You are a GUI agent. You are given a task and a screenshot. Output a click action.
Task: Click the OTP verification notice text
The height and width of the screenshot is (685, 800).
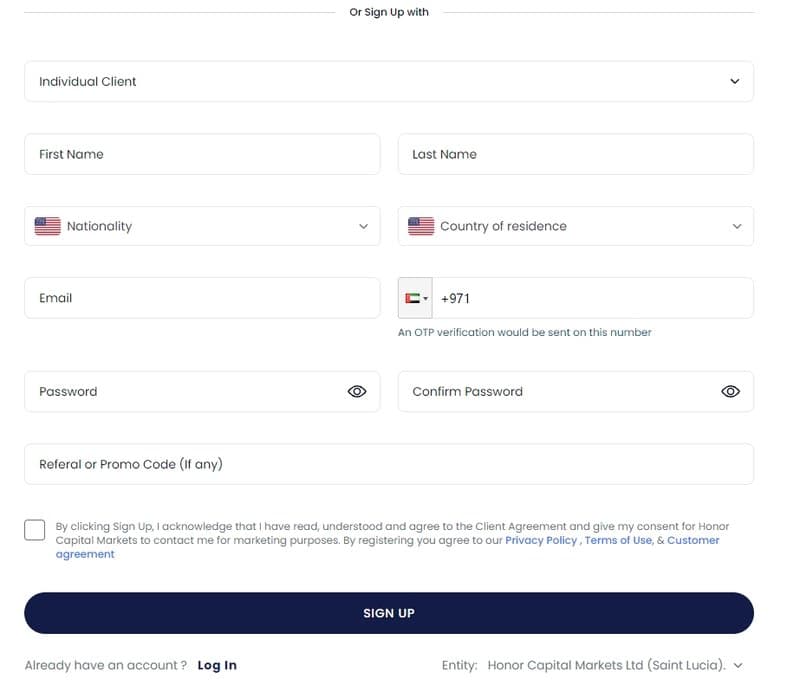(x=524, y=333)
